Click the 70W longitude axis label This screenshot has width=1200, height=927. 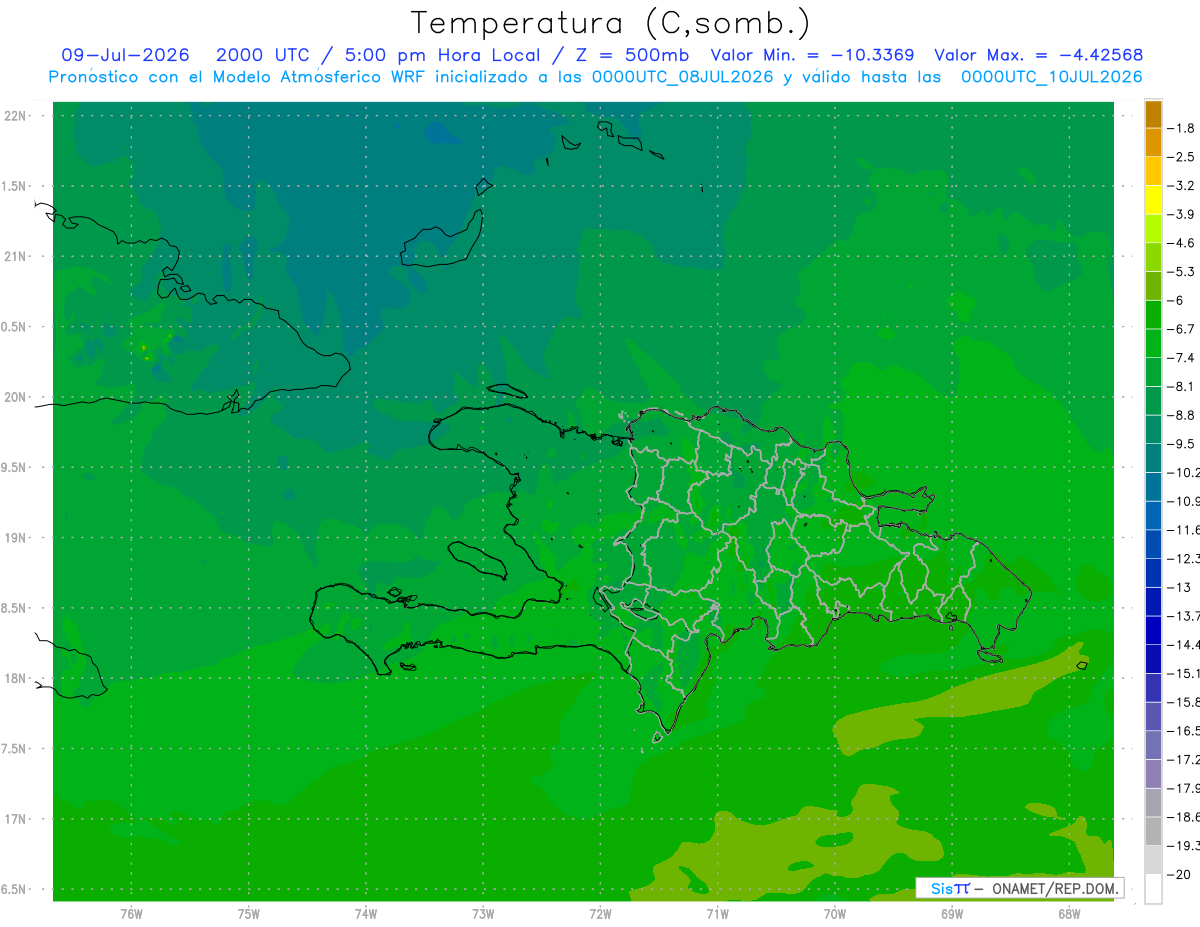834,913
